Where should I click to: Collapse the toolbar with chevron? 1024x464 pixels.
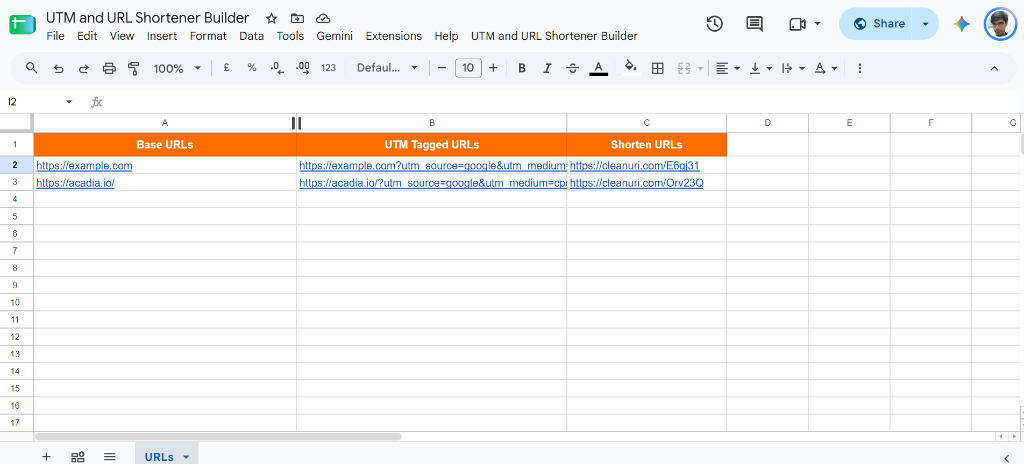(994, 68)
